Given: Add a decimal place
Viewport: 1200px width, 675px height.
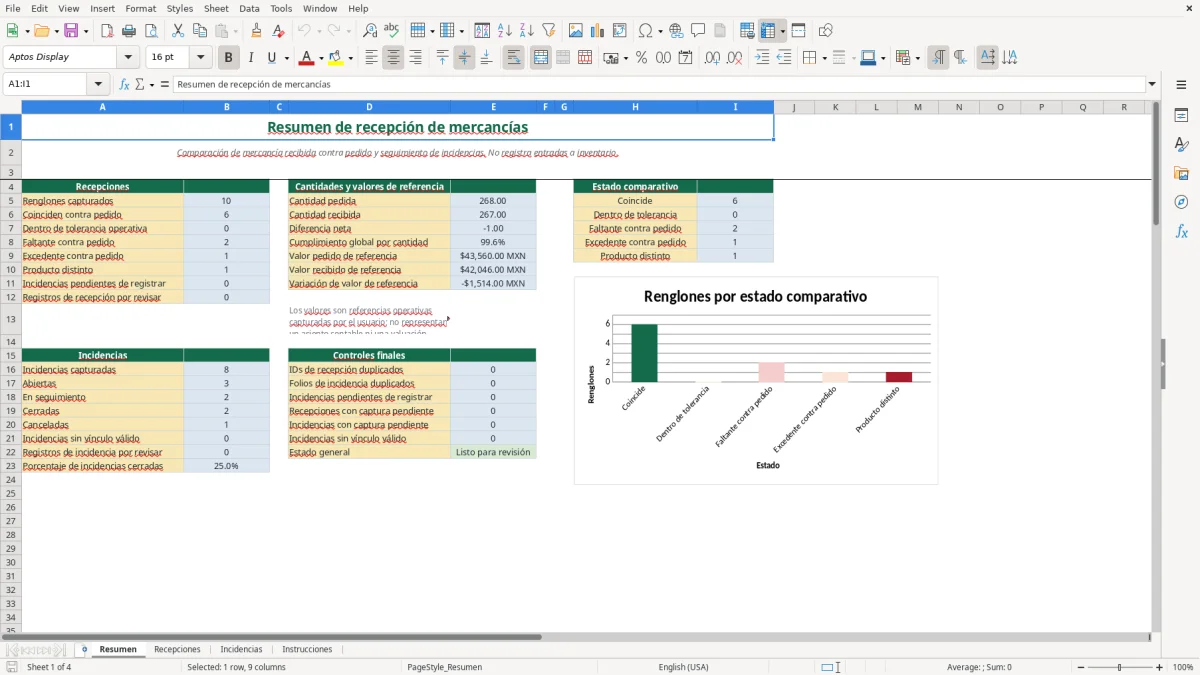Looking at the screenshot, I should [x=713, y=58].
